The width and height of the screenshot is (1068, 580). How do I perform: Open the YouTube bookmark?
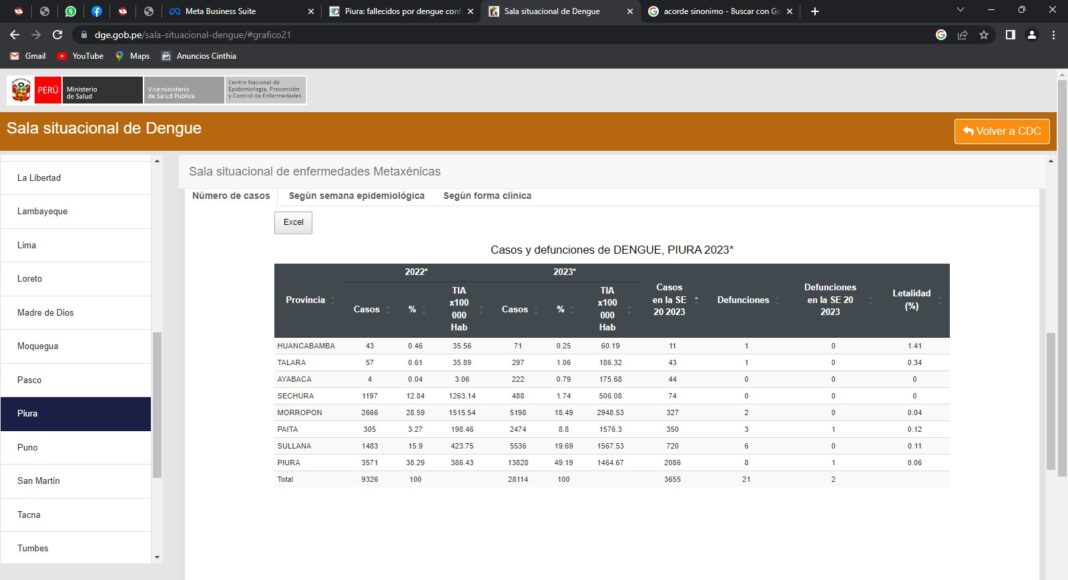80,56
